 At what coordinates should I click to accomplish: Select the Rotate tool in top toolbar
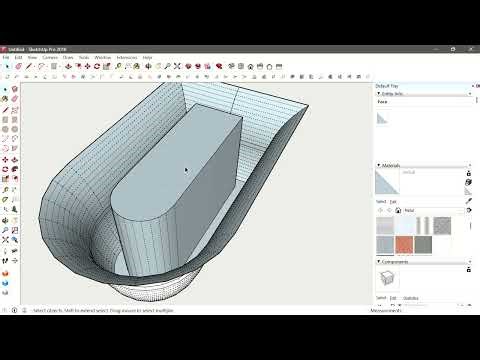click(97, 67)
